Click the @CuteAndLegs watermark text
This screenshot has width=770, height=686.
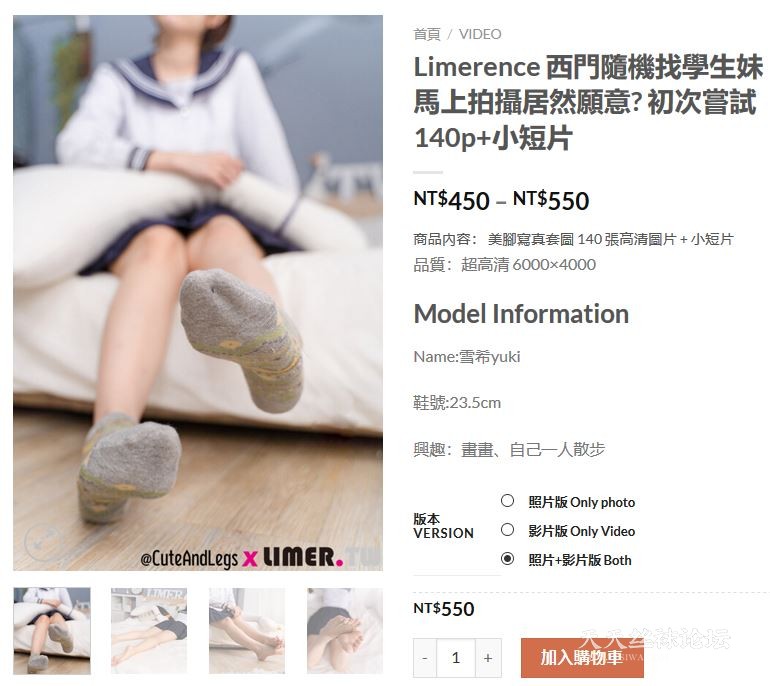[x=189, y=559]
